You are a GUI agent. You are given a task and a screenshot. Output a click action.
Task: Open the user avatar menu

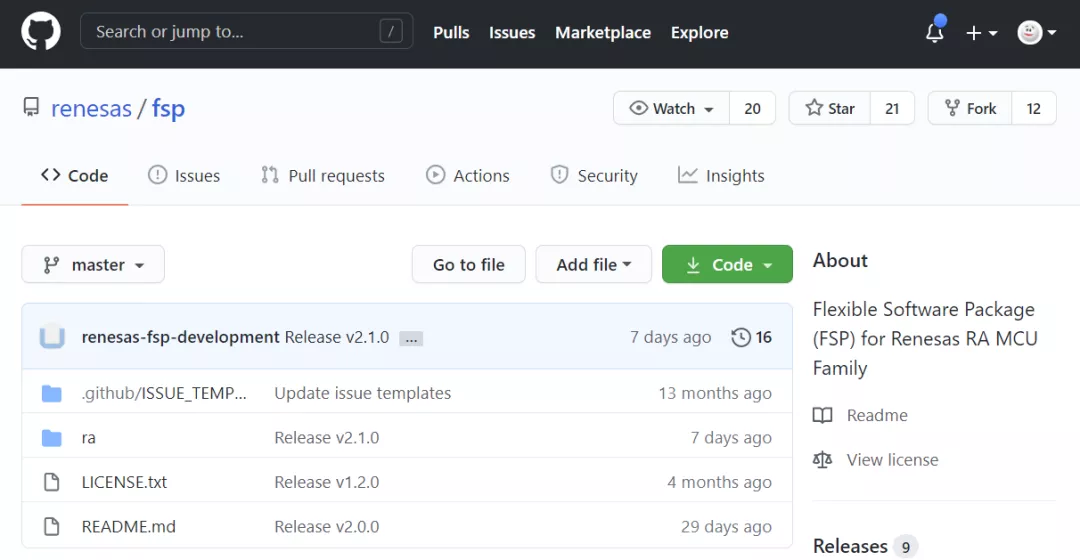tap(1037, 32)
